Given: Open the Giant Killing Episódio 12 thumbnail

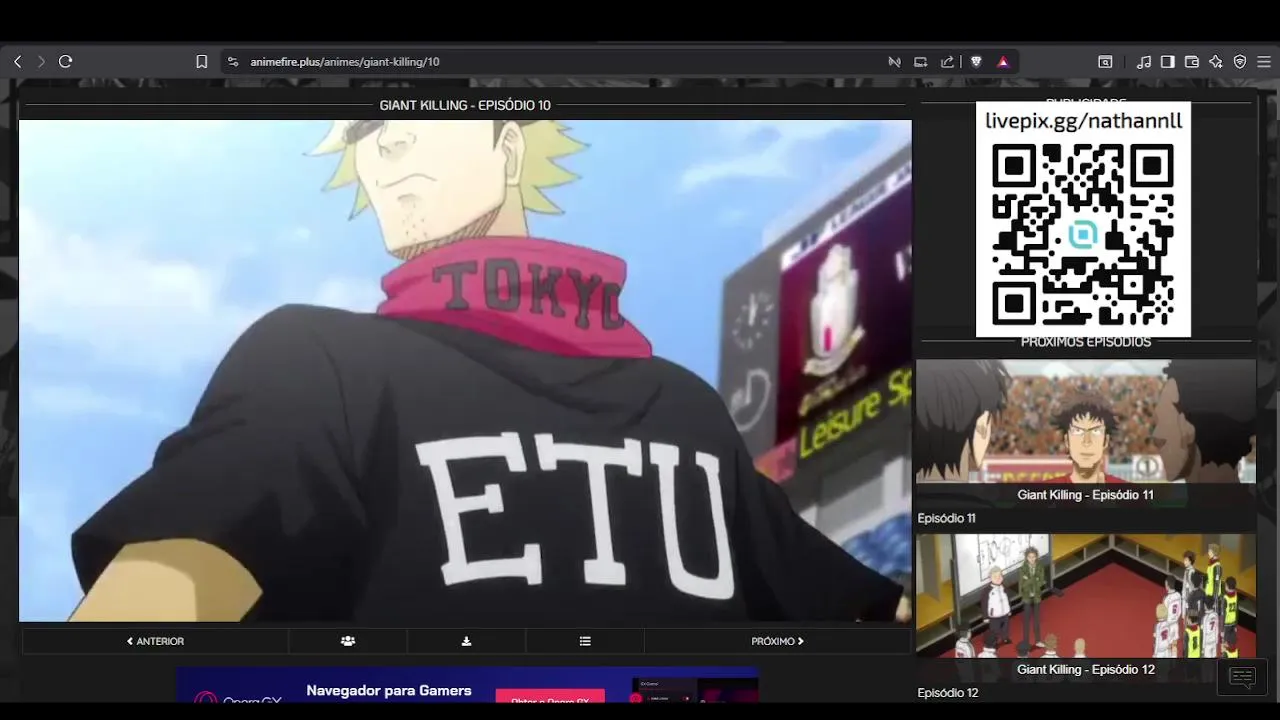Looking at the screenshot, I should point(1086,606).
